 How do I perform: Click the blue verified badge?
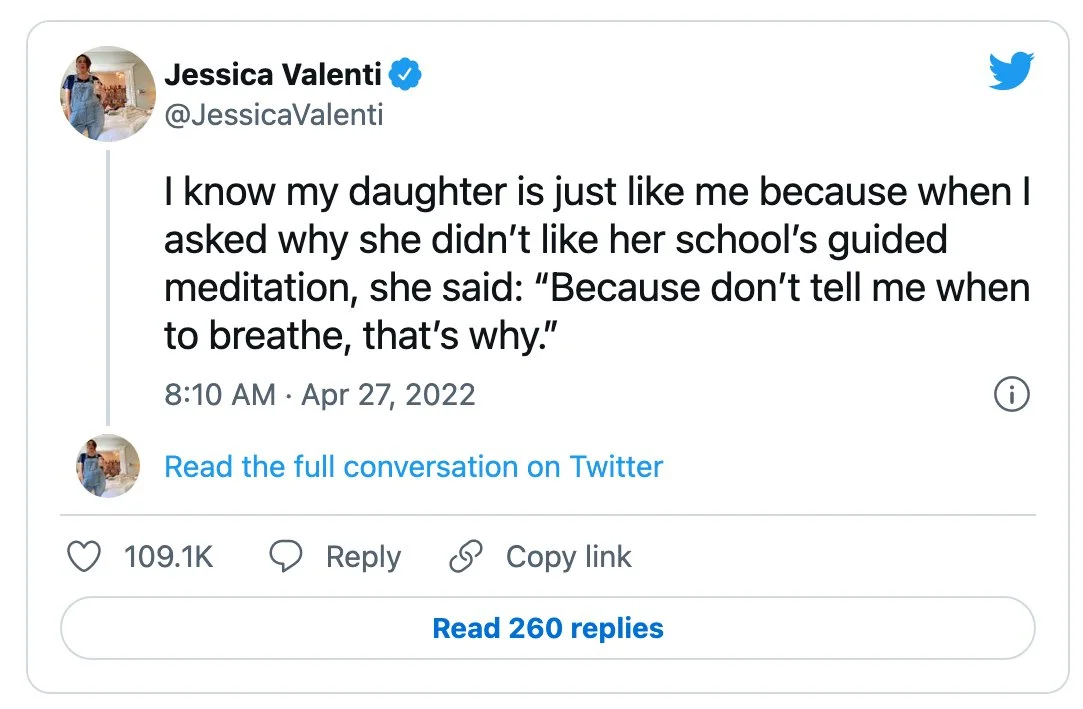[405, 74]
